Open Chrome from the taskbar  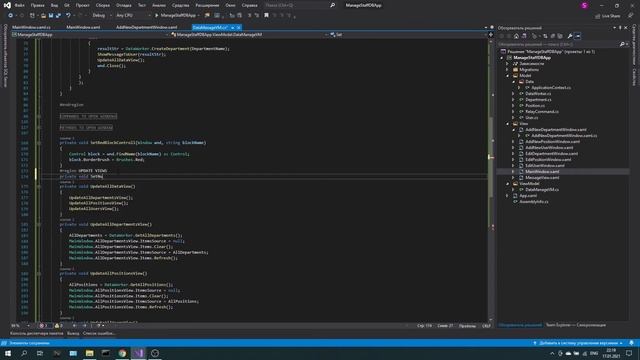(x=122, y=353)
